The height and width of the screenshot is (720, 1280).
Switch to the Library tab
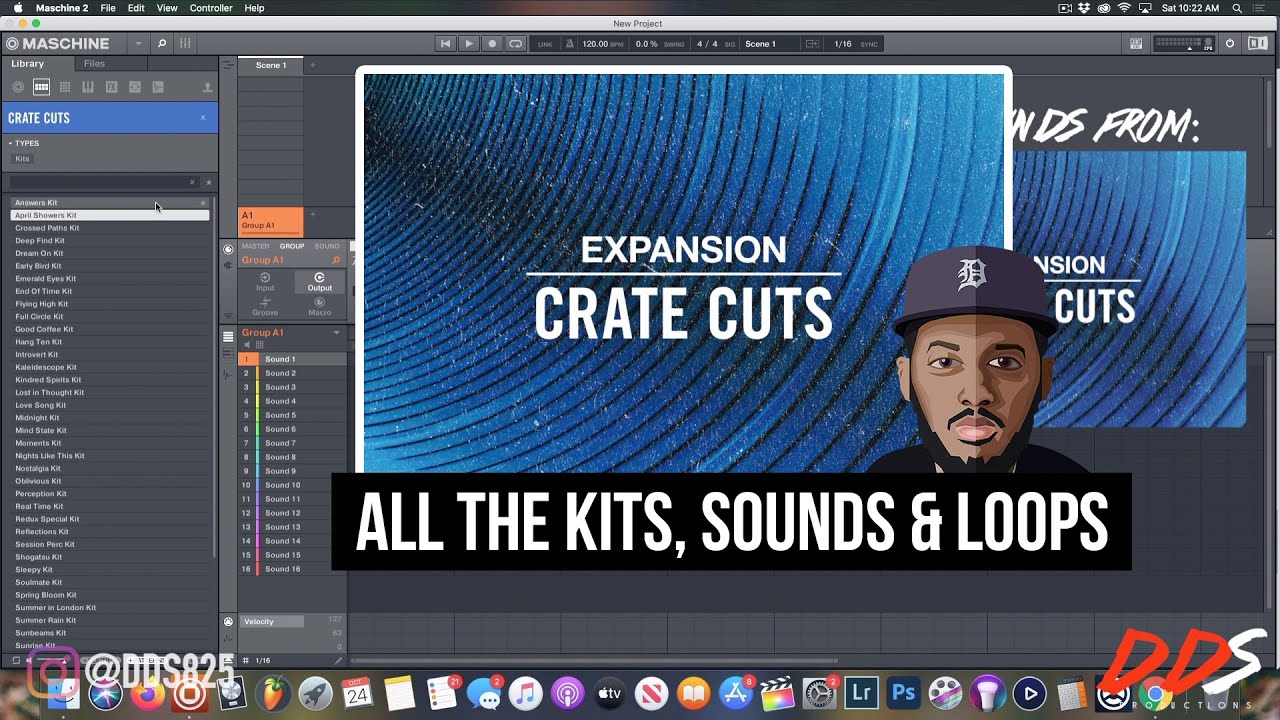coord(28,64)
